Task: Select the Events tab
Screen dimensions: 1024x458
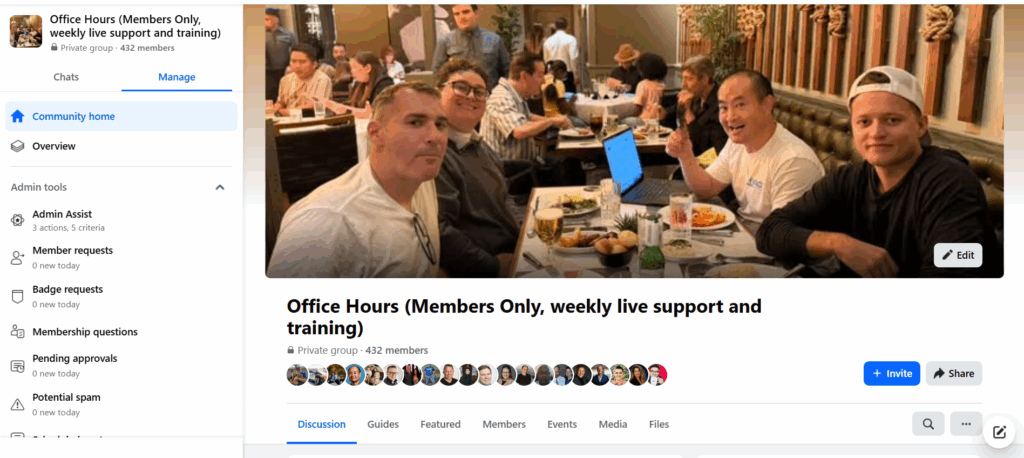Action: 562,424
